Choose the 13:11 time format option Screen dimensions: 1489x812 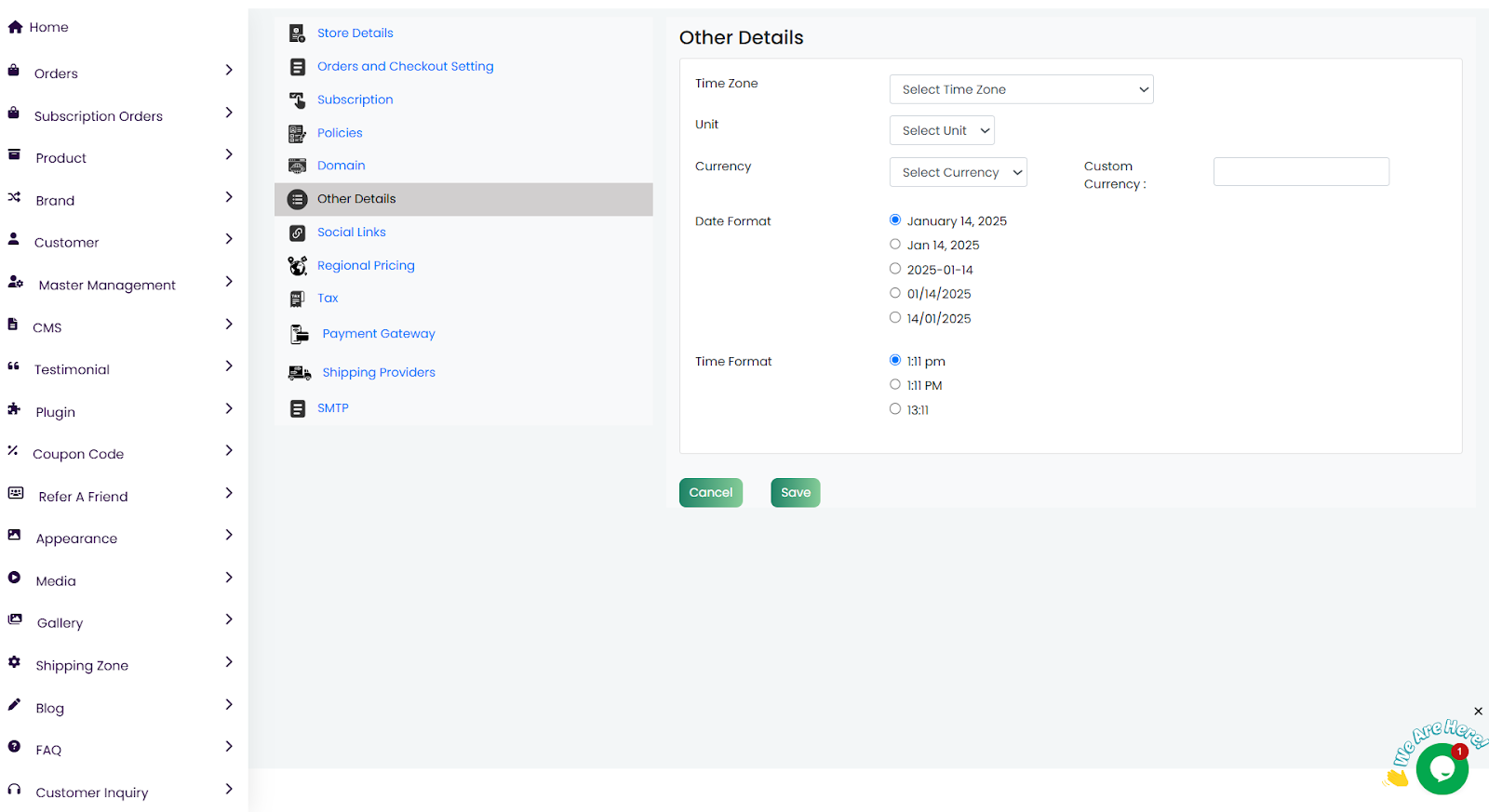[895, 408]
